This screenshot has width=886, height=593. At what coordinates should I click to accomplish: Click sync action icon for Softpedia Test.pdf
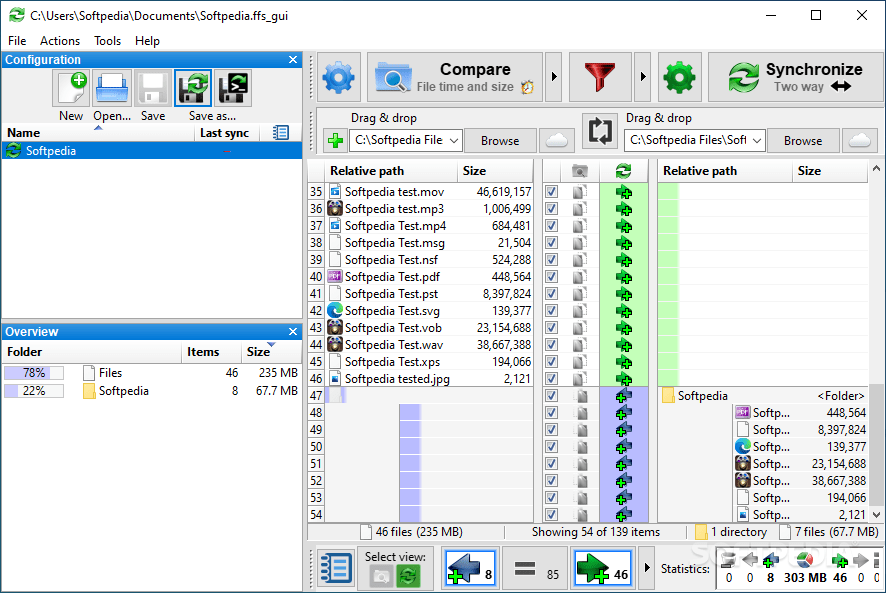(x=624, y=277)
